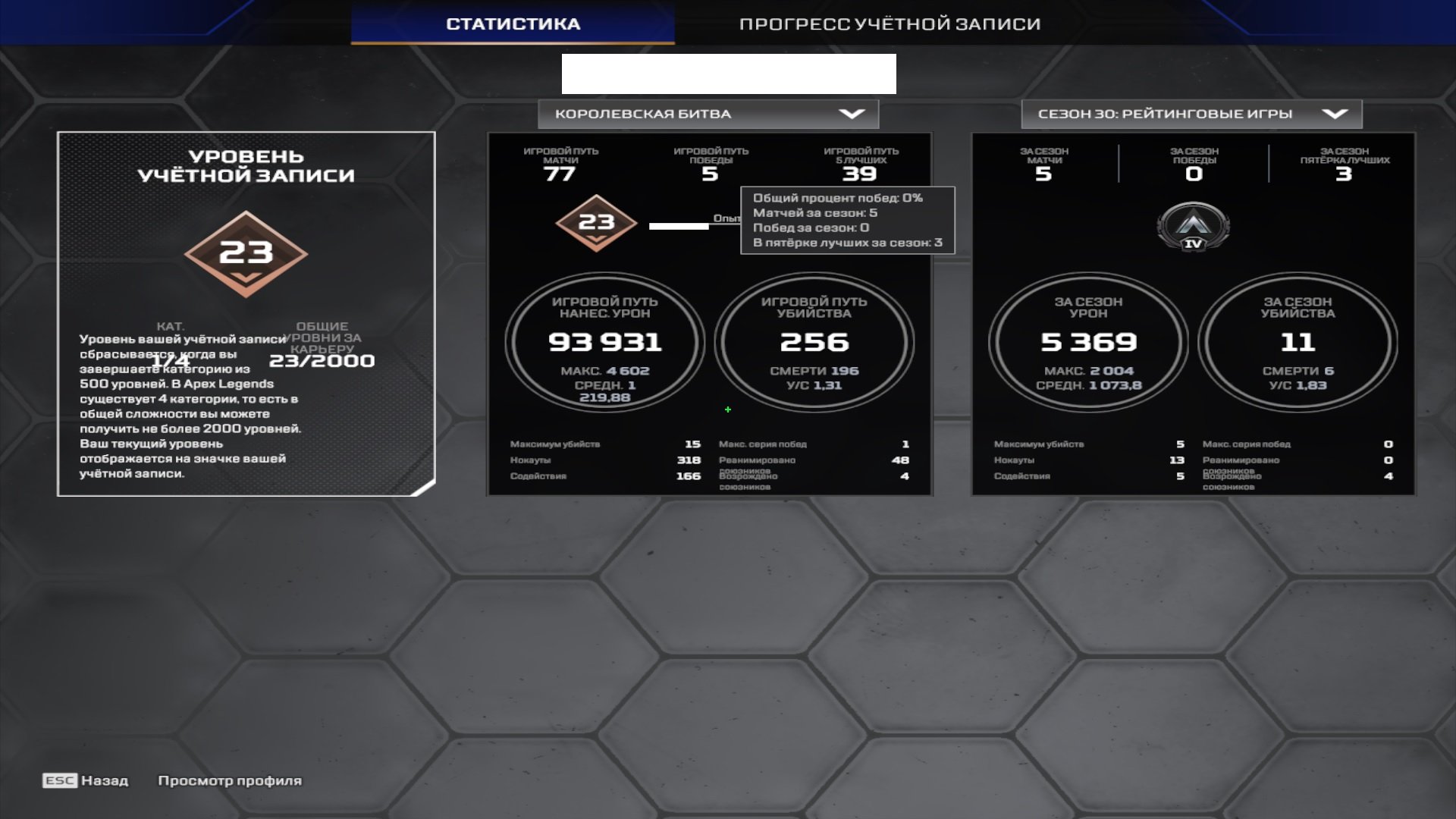The image size is (1456, 819).
Task: Click the Игровой путь матчи 77 stat
Action: point(560,165)
